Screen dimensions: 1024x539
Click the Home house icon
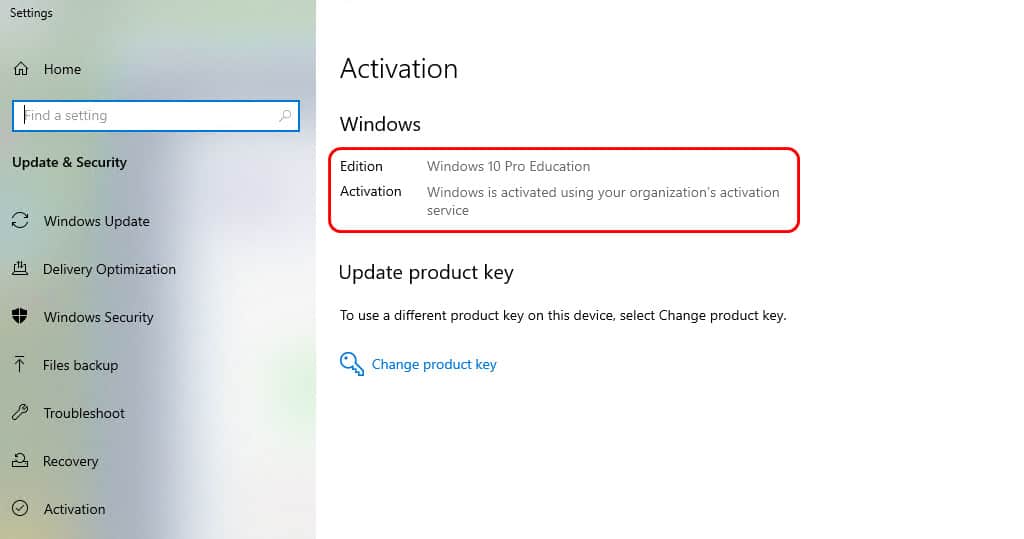pyautogui.click(x=21, y=69)
